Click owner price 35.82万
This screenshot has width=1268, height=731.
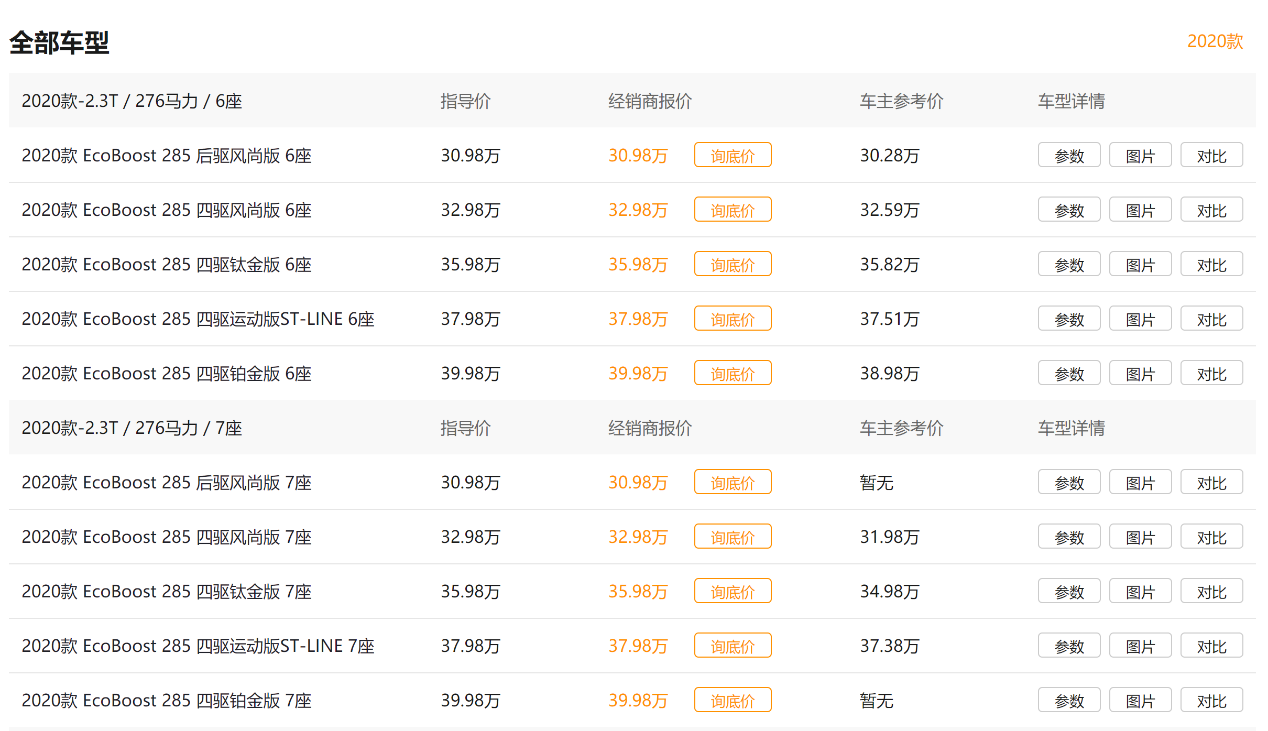tap(890, 264)
